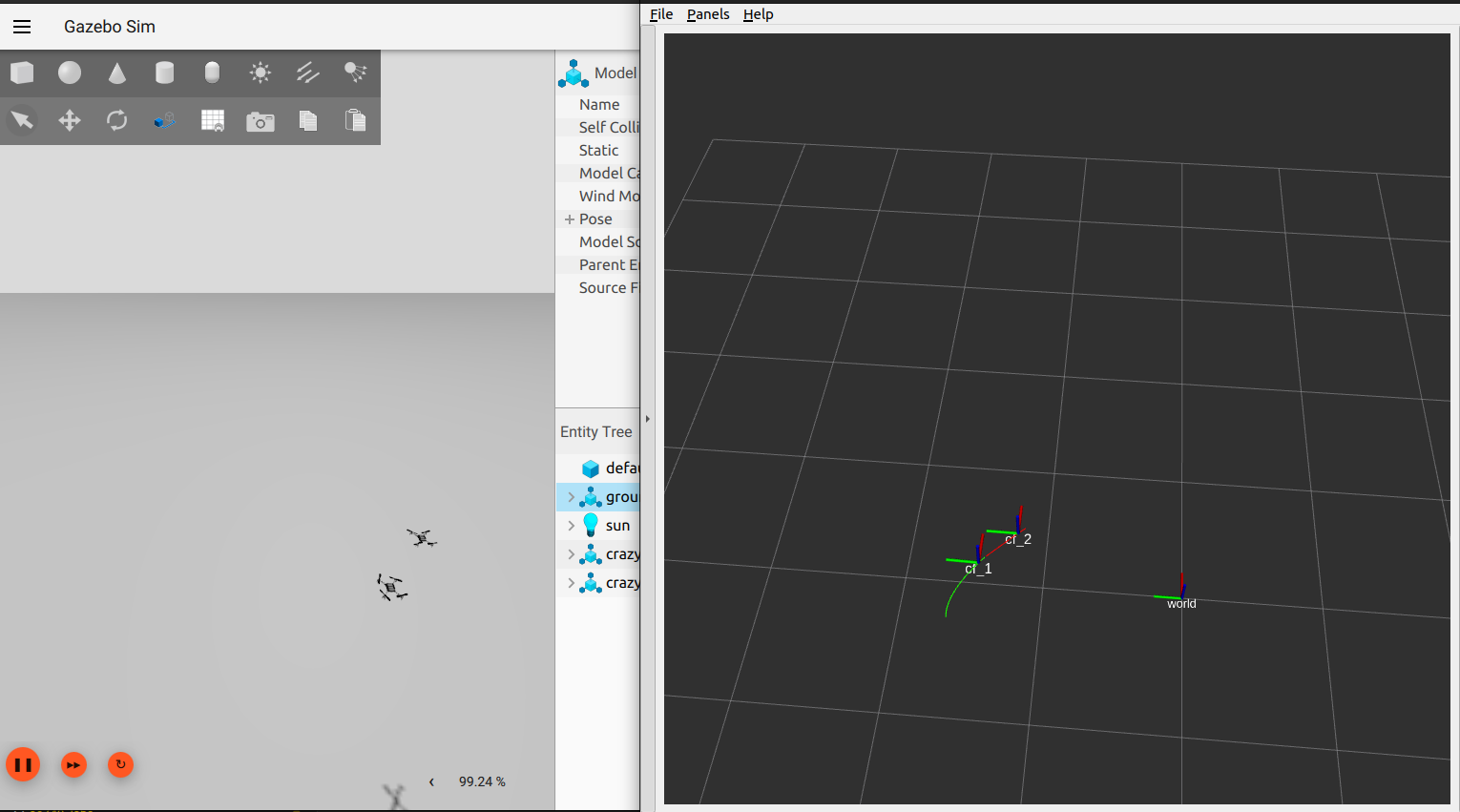Step the simulation forward
The image size is (1460, 812).
click(x=73, y=764)
